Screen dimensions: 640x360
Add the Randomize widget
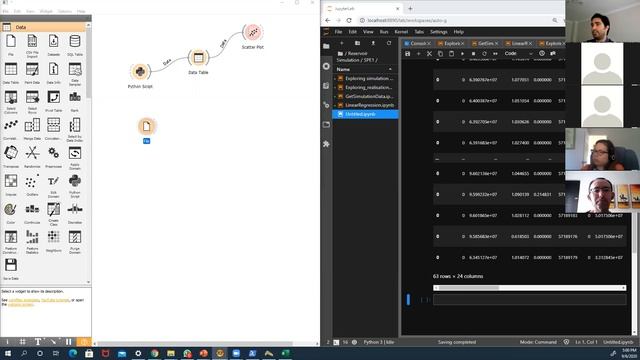[x=32, y=157]
